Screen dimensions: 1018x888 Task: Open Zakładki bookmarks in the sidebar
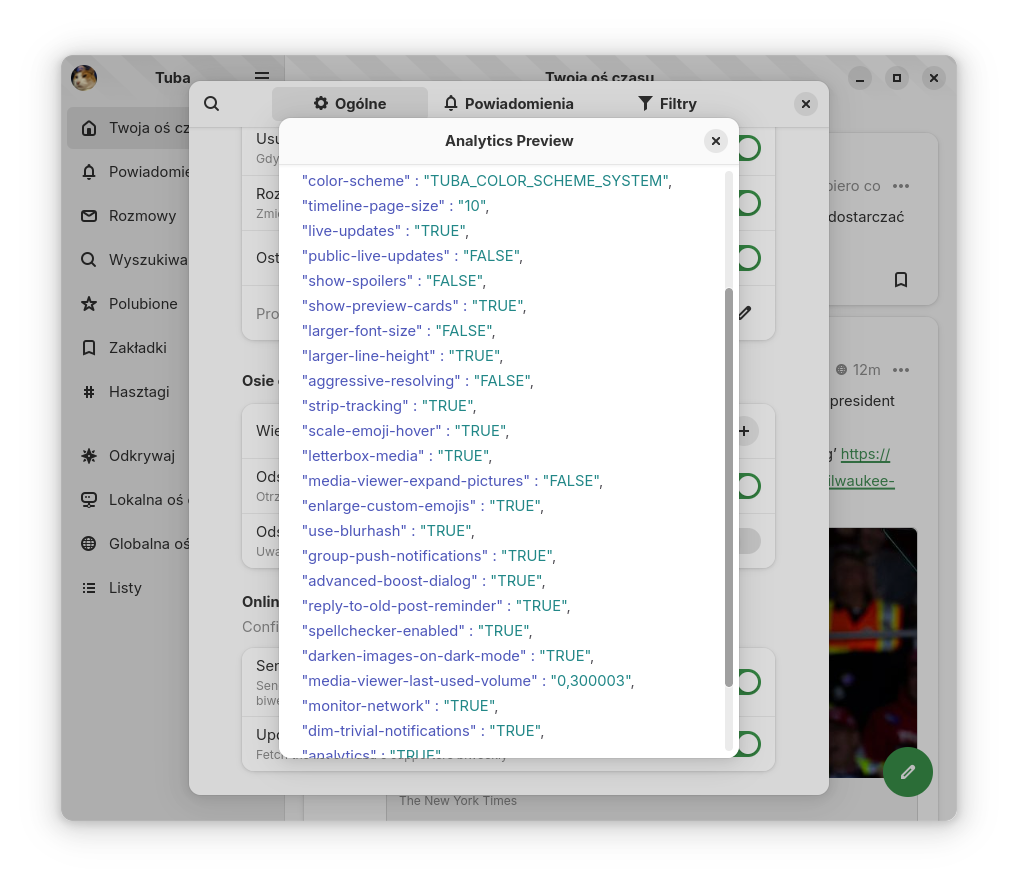coord(137,348)
